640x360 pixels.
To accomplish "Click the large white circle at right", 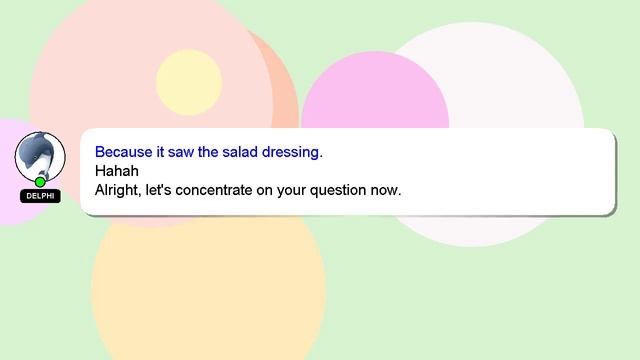I will (510, 78).
